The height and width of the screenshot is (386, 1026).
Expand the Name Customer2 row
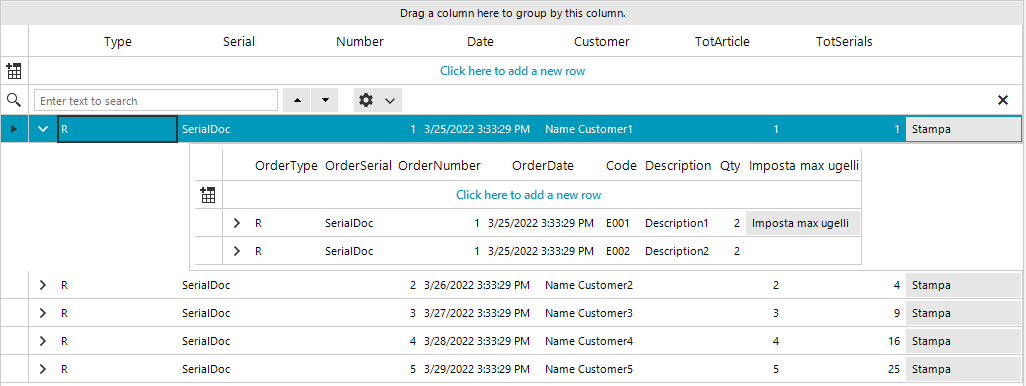click(x=43, y=285)
